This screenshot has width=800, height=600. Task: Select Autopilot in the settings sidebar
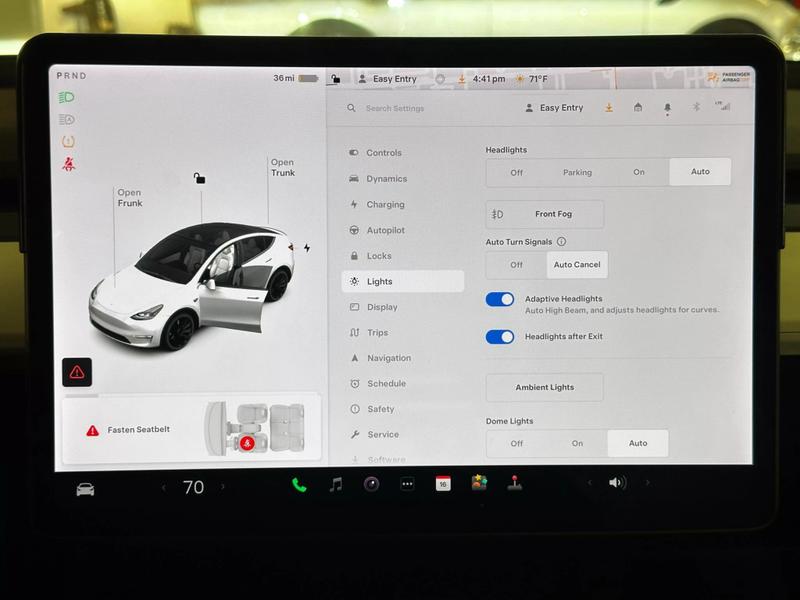tap(385, 230)
